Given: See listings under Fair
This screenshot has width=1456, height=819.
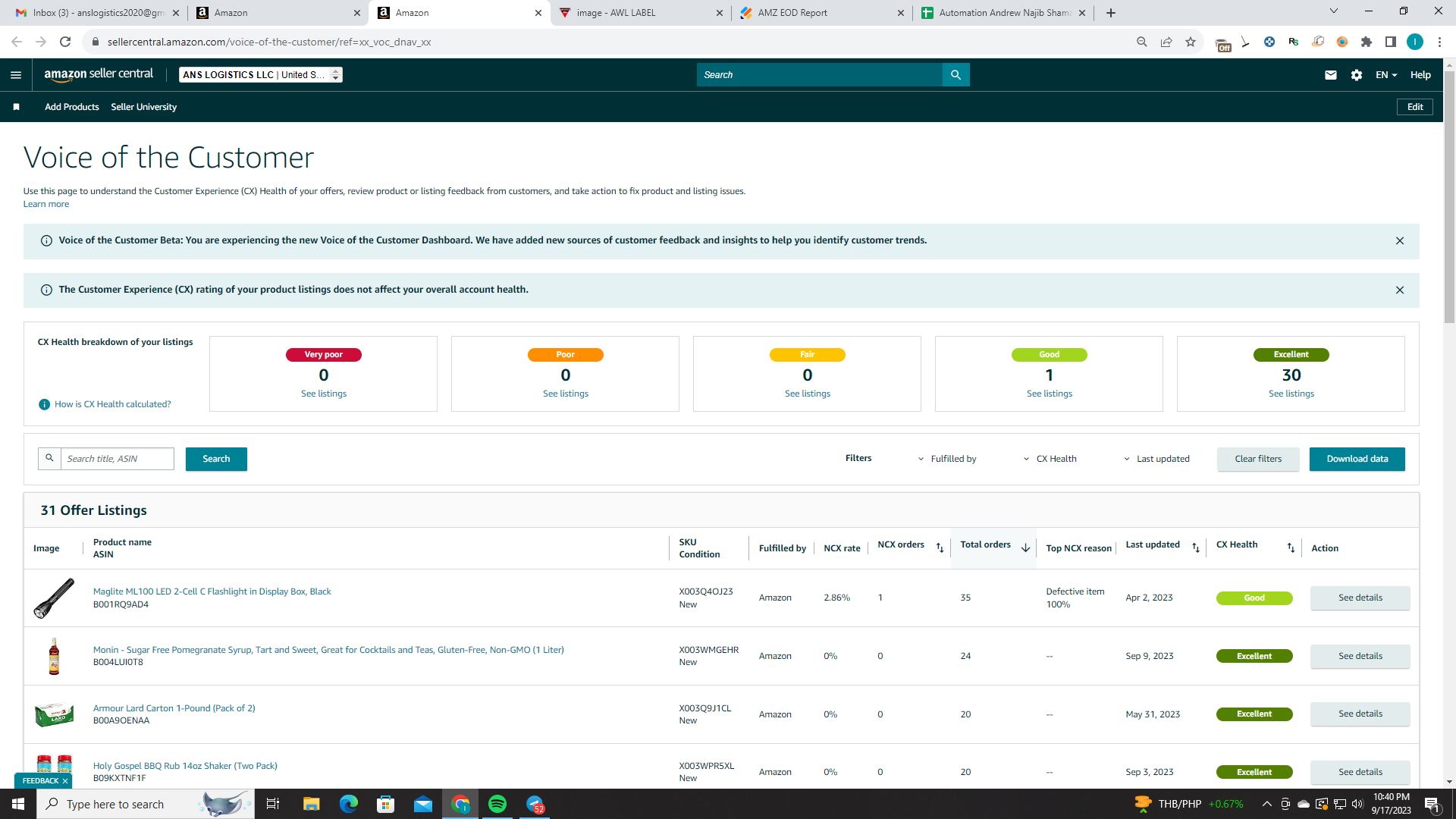Looking at the screenshot, I should (x=808, y=394).
